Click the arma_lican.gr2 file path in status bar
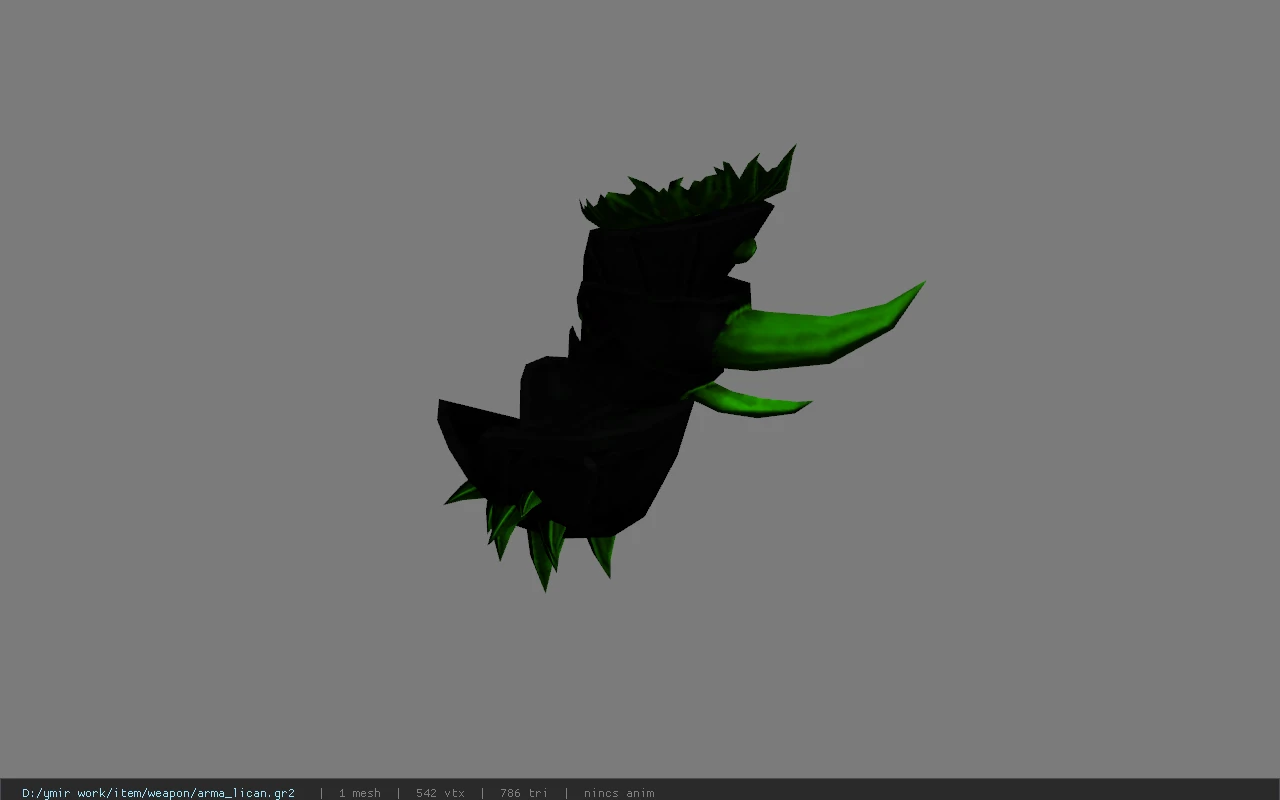 point(158,793)
